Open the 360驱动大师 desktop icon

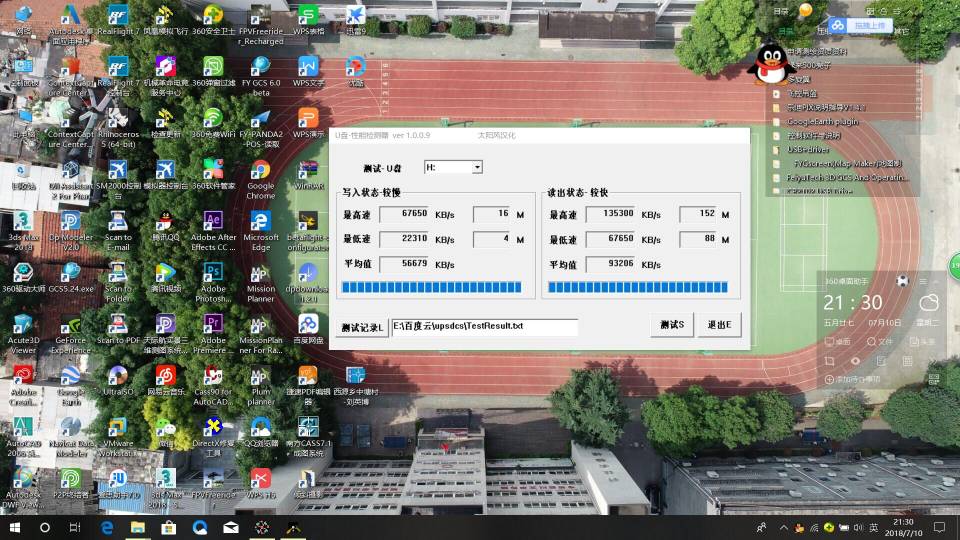click(x=23, y=277)
